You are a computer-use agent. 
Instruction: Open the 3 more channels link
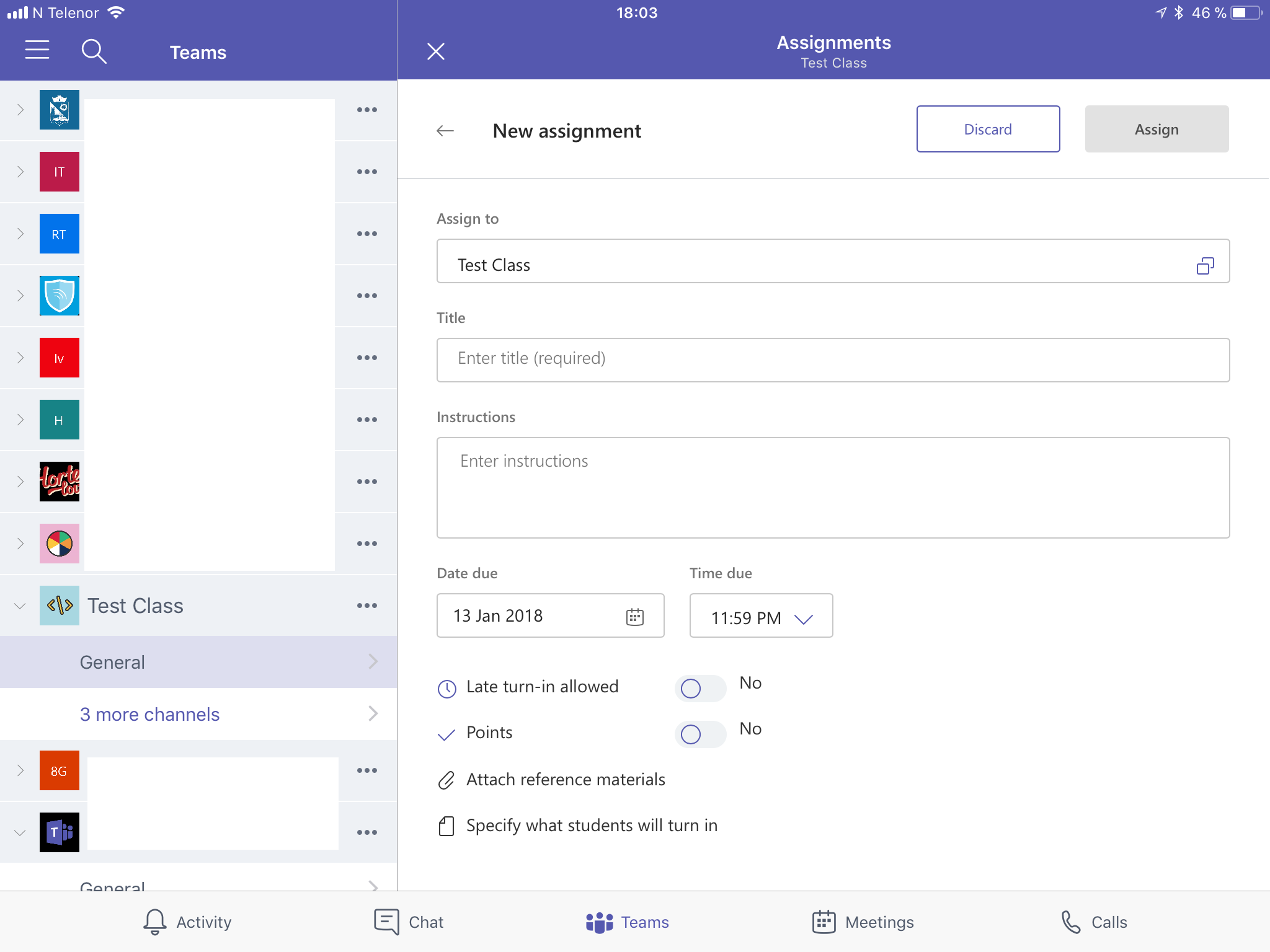point(150,714)
